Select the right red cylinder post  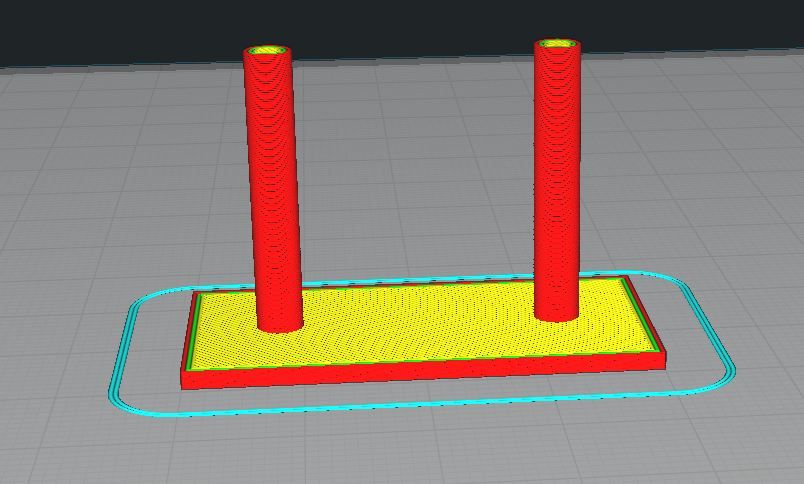pos(557,179)
